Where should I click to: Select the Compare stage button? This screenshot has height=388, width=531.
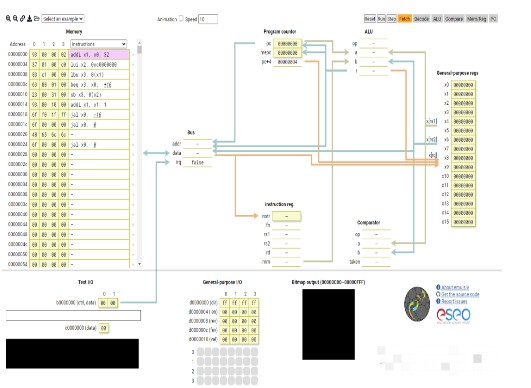point(454,19)
